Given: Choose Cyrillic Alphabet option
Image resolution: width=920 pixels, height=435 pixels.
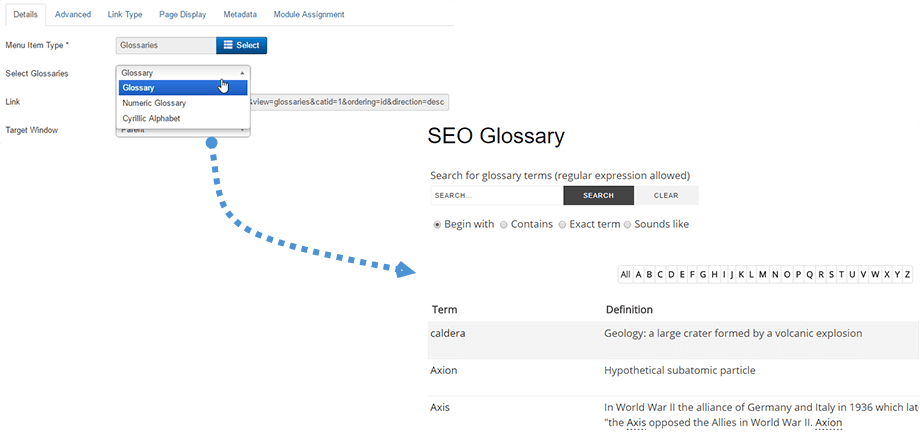Looking at the screenshot, I should click(x=151, y=118).
